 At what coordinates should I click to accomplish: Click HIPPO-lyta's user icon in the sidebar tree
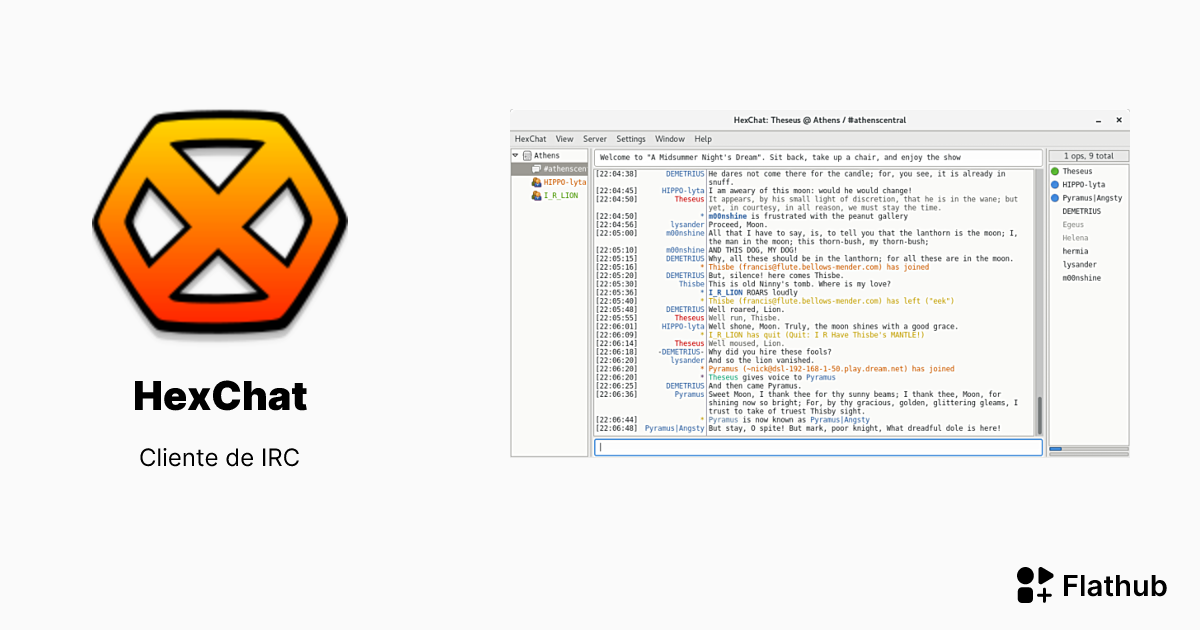pyautogui.click(x=536, y=183)
